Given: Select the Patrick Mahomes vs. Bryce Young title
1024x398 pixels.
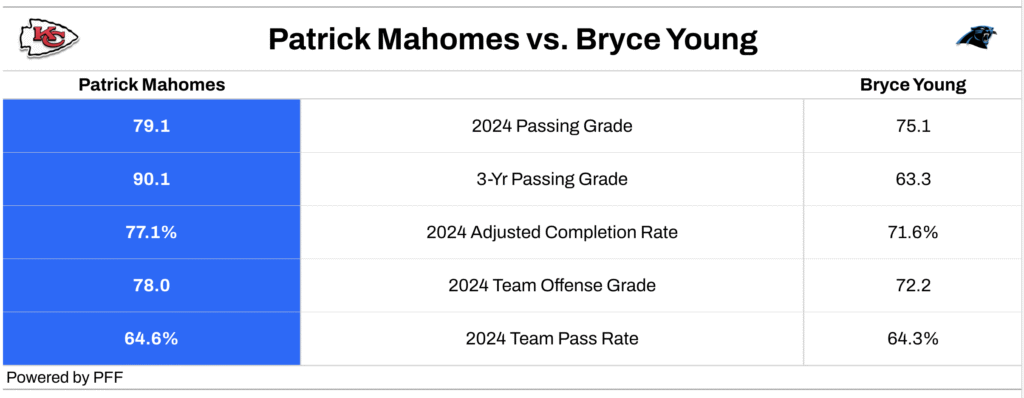Looking at the screenshot, I should [x=513, y=40].
